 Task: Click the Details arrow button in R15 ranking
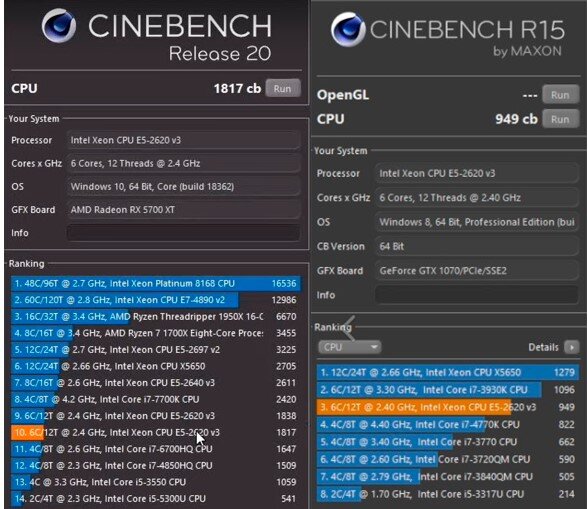pyautogui.click(x=572, y=347)
